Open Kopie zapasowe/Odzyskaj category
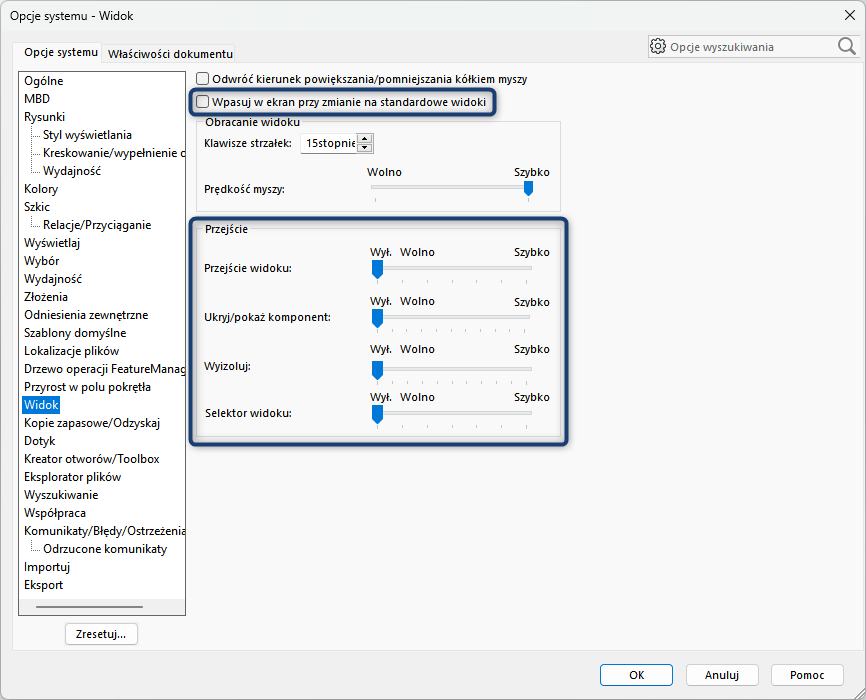This screenshot has height=700, width=866. [92, 423]
